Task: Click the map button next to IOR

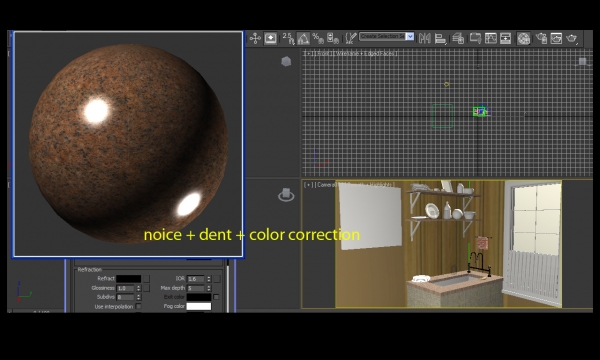Action: coord(217,279)
